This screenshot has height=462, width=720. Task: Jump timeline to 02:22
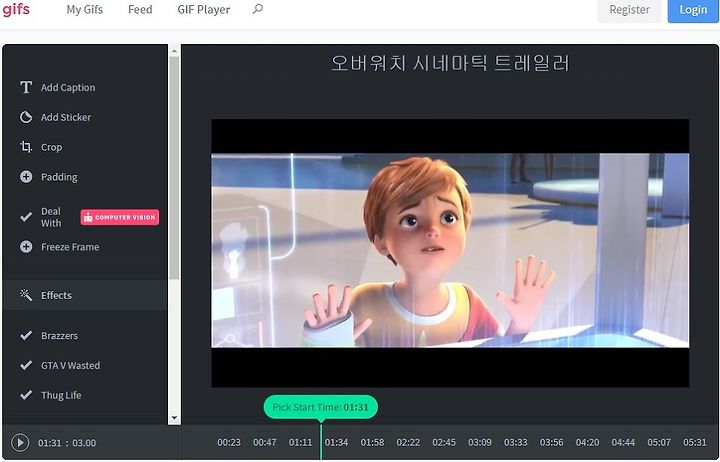click(408, 443)
